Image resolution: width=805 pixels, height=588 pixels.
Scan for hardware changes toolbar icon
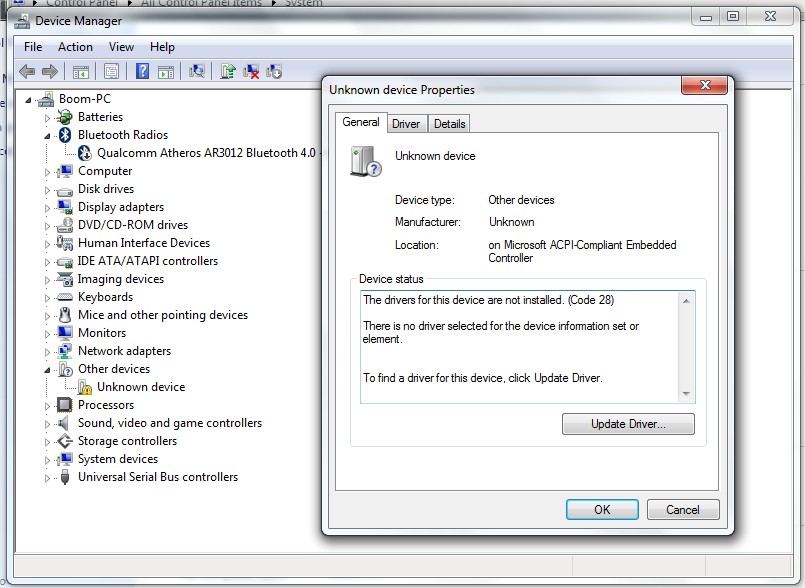[x=197, y=71]
